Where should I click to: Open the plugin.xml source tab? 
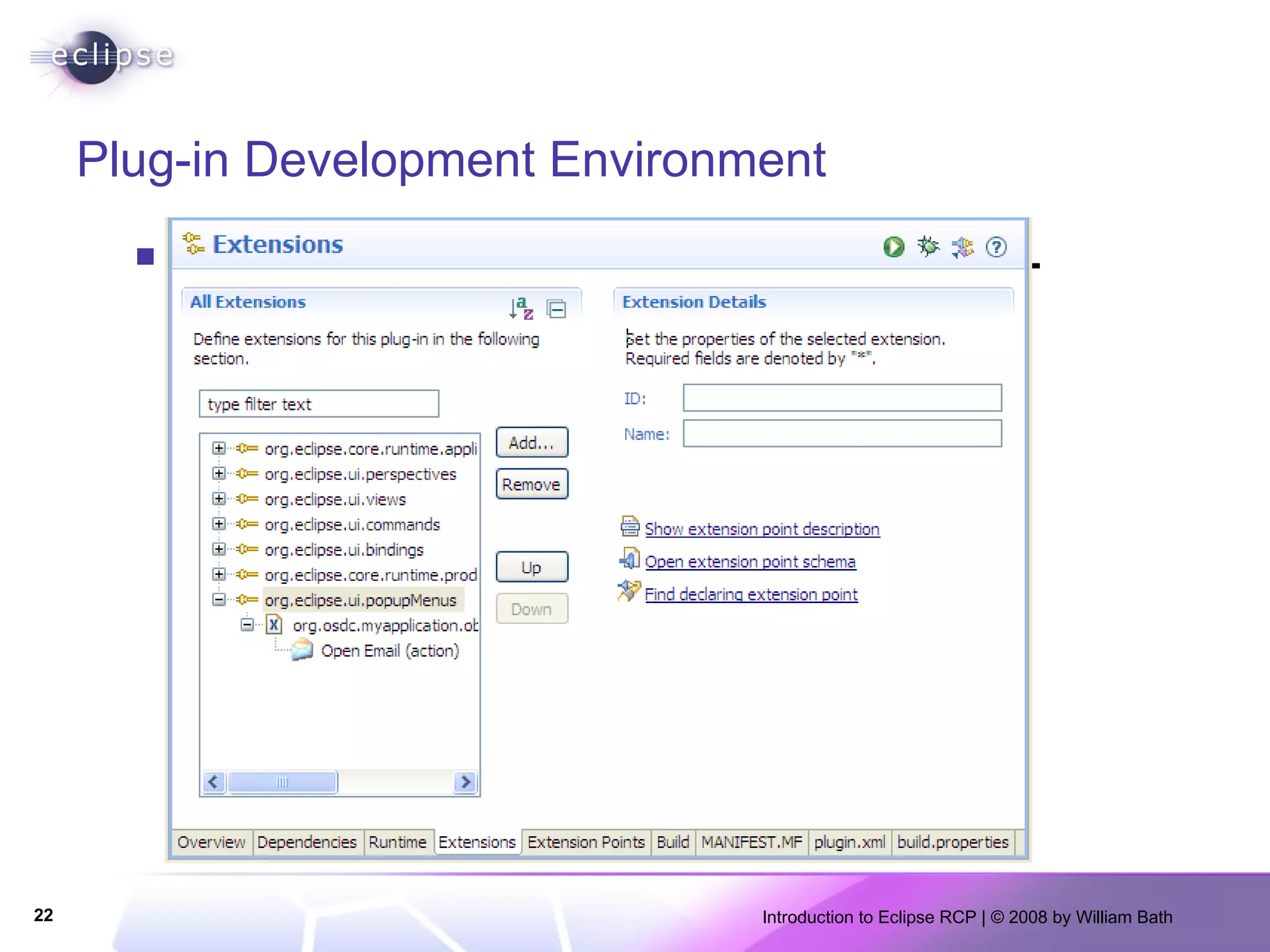pyautogui.click(x=850, y=842)
